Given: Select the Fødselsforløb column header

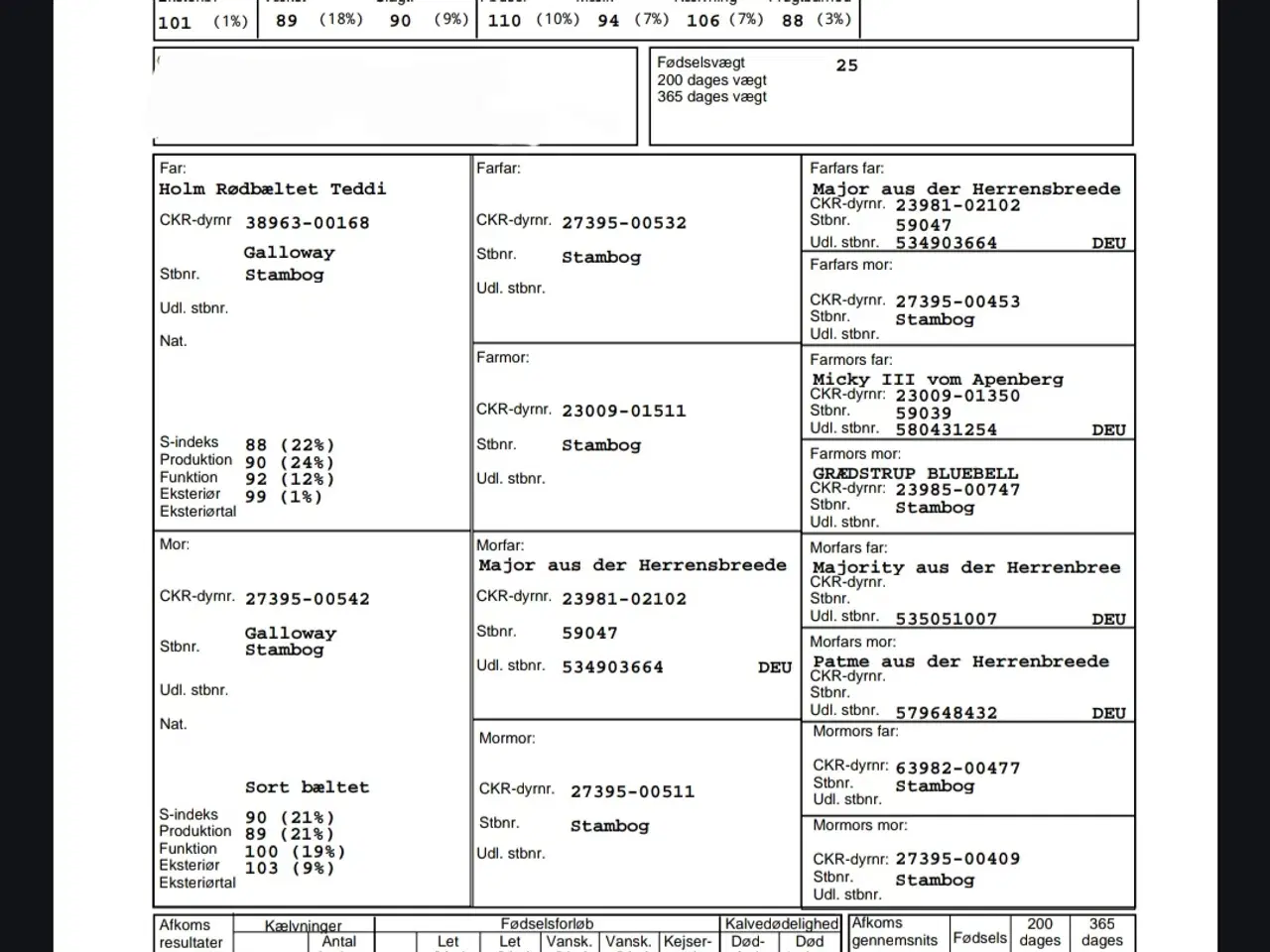Looking at the screenshot, I should [547, 924].
